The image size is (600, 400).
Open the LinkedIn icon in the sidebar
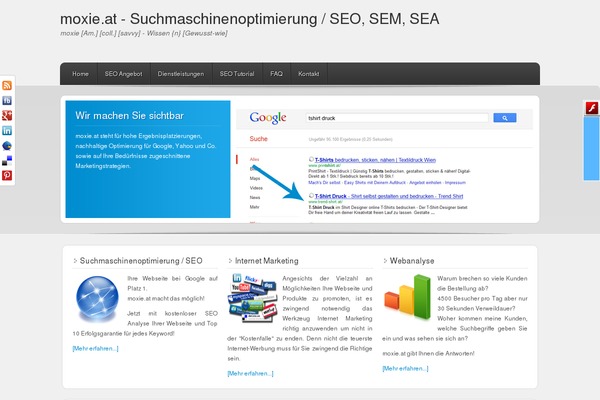[x=7, y=131]
